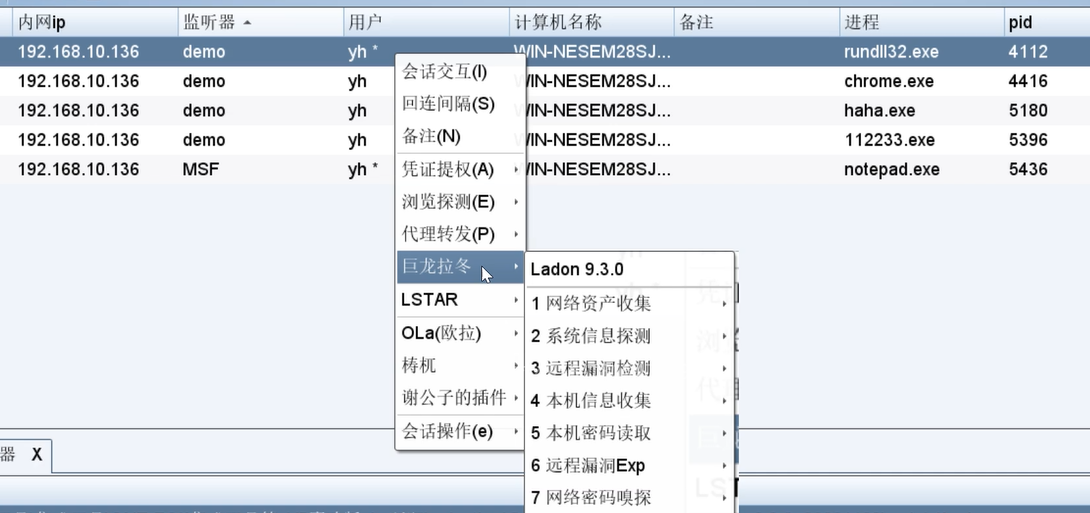
Task: Choose 备注(N) in context menu
Action: pos(431,136)
